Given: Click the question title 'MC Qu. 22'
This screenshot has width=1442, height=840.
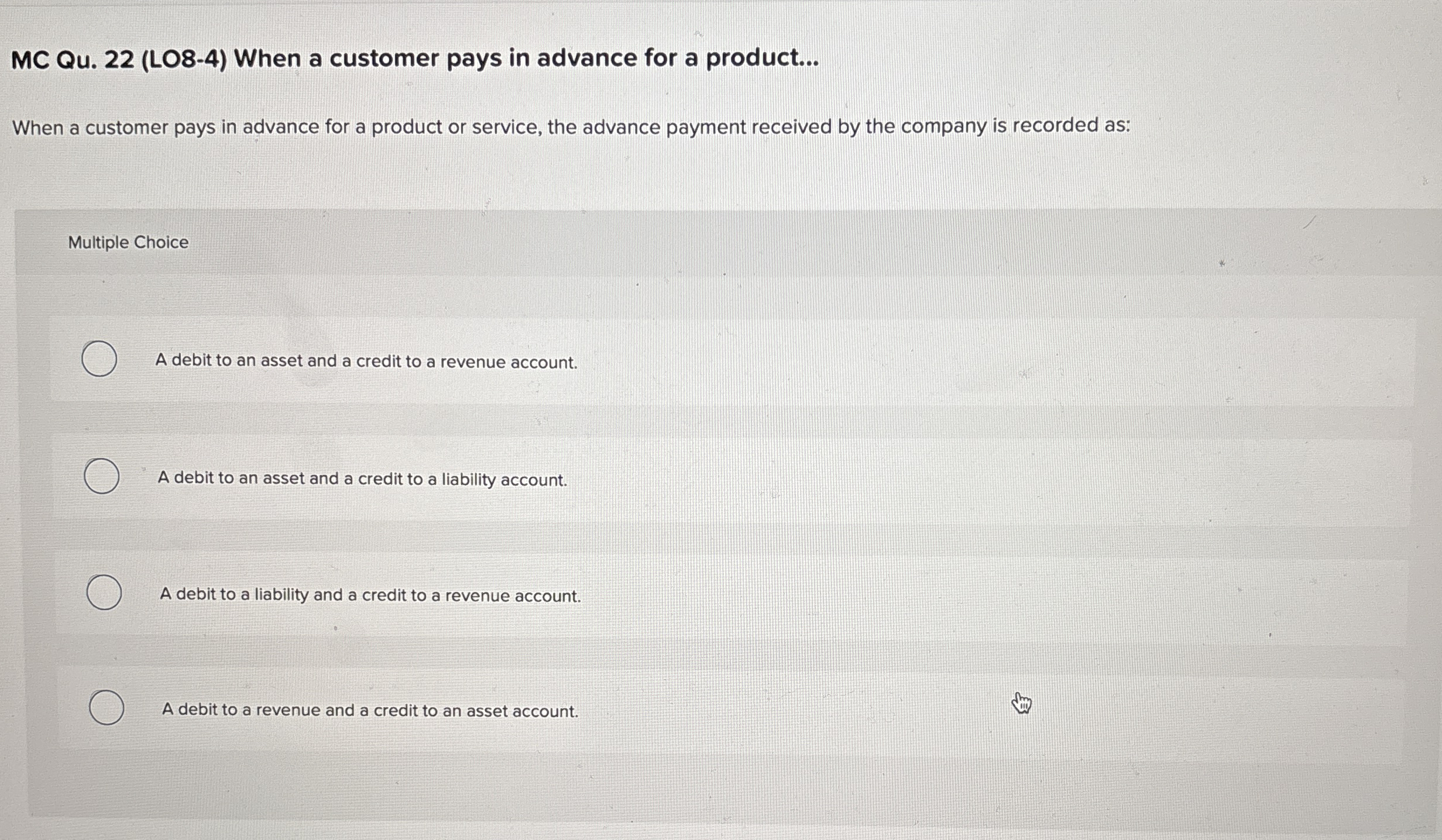Looking at the screenshot, I should [x=410, y=58].
